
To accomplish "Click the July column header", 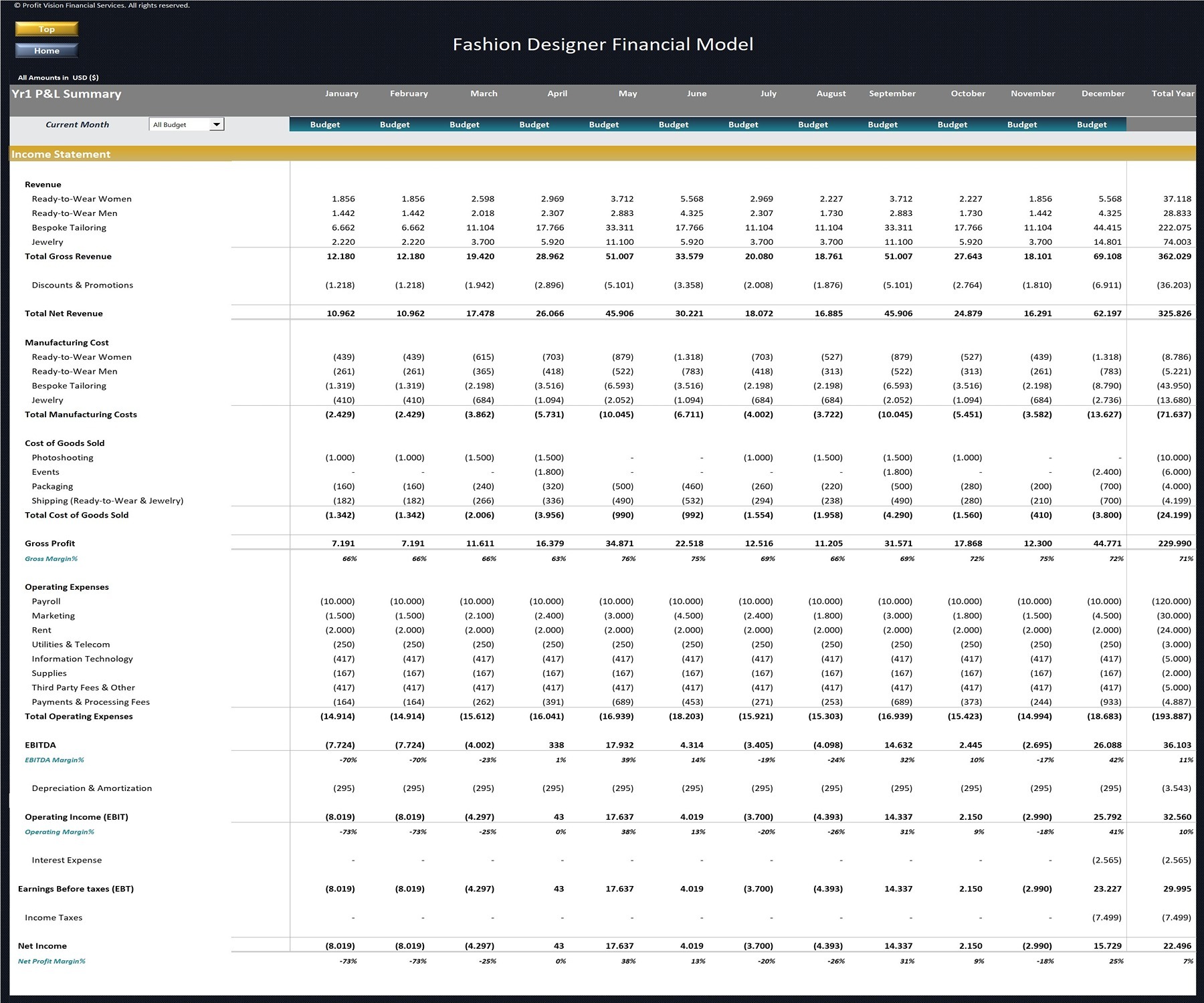I will [768, 94].
